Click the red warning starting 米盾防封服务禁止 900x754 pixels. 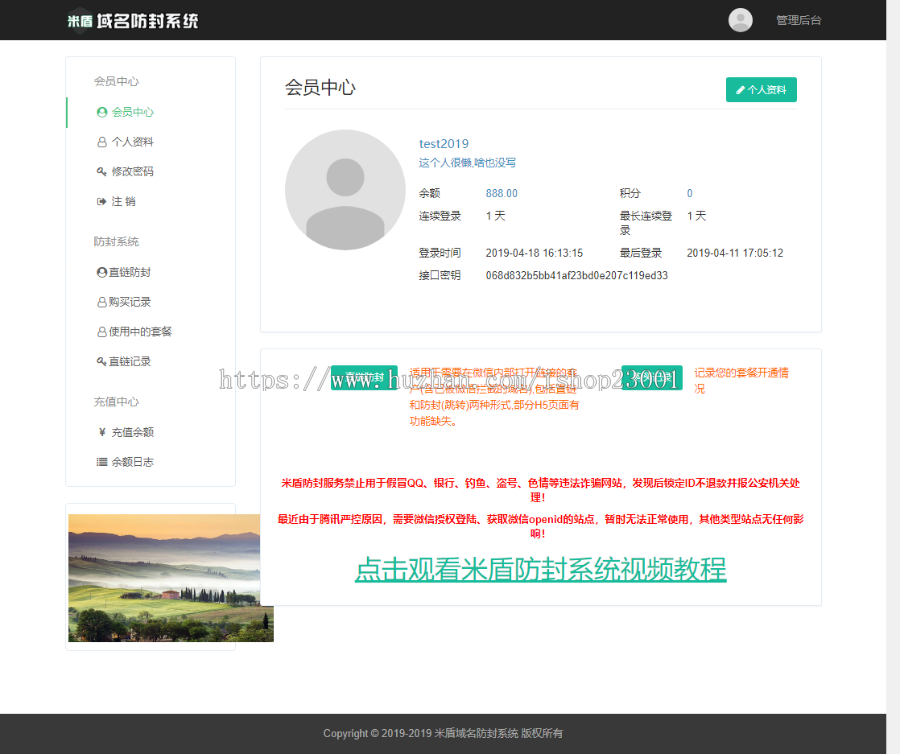540,490
